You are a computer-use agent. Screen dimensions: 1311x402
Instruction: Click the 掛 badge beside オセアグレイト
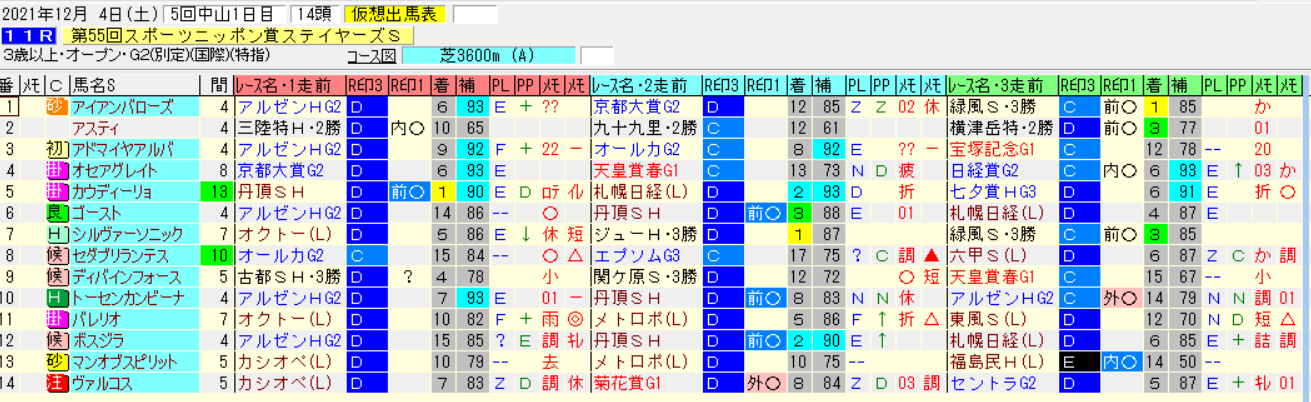pos(56,169)
